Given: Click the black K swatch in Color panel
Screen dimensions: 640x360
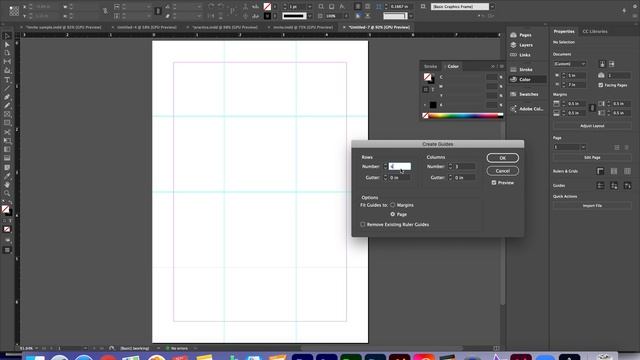Looking at the screenshot, I should click(x=433, y=105).
